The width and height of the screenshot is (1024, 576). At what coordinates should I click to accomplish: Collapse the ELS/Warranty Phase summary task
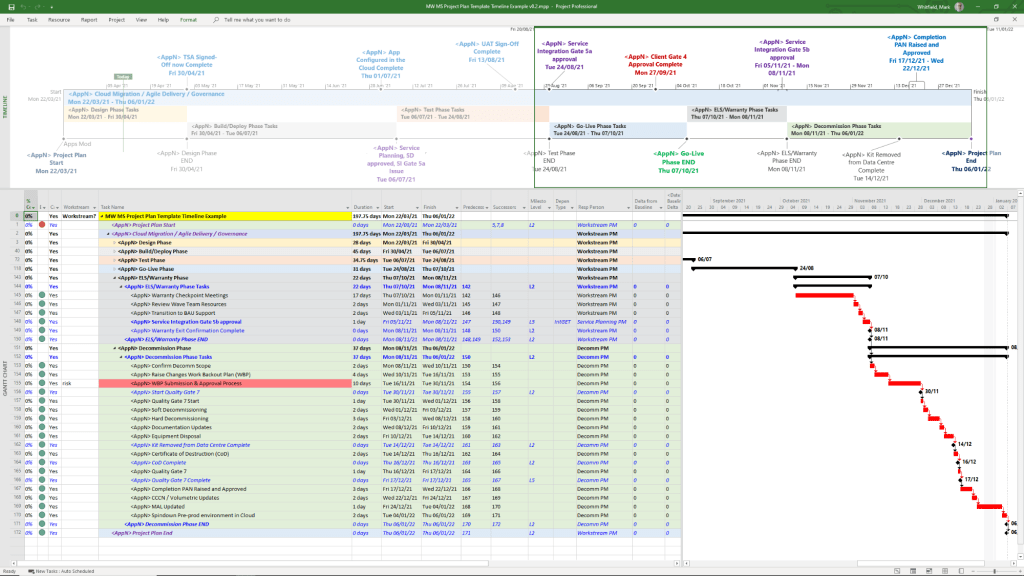tap(114, 278)
